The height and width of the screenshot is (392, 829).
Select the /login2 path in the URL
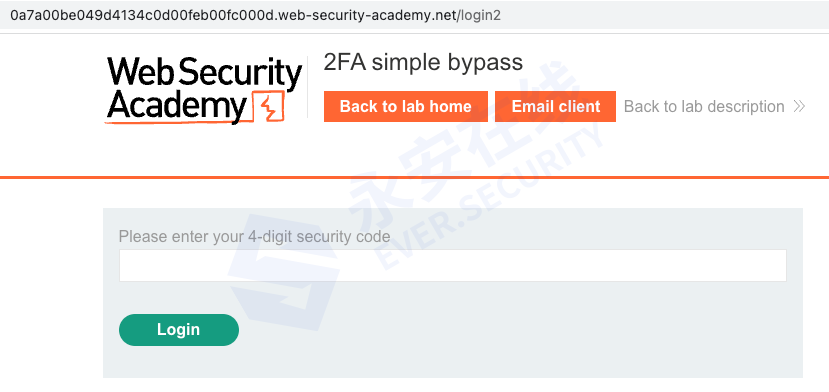tap(479, 15)
